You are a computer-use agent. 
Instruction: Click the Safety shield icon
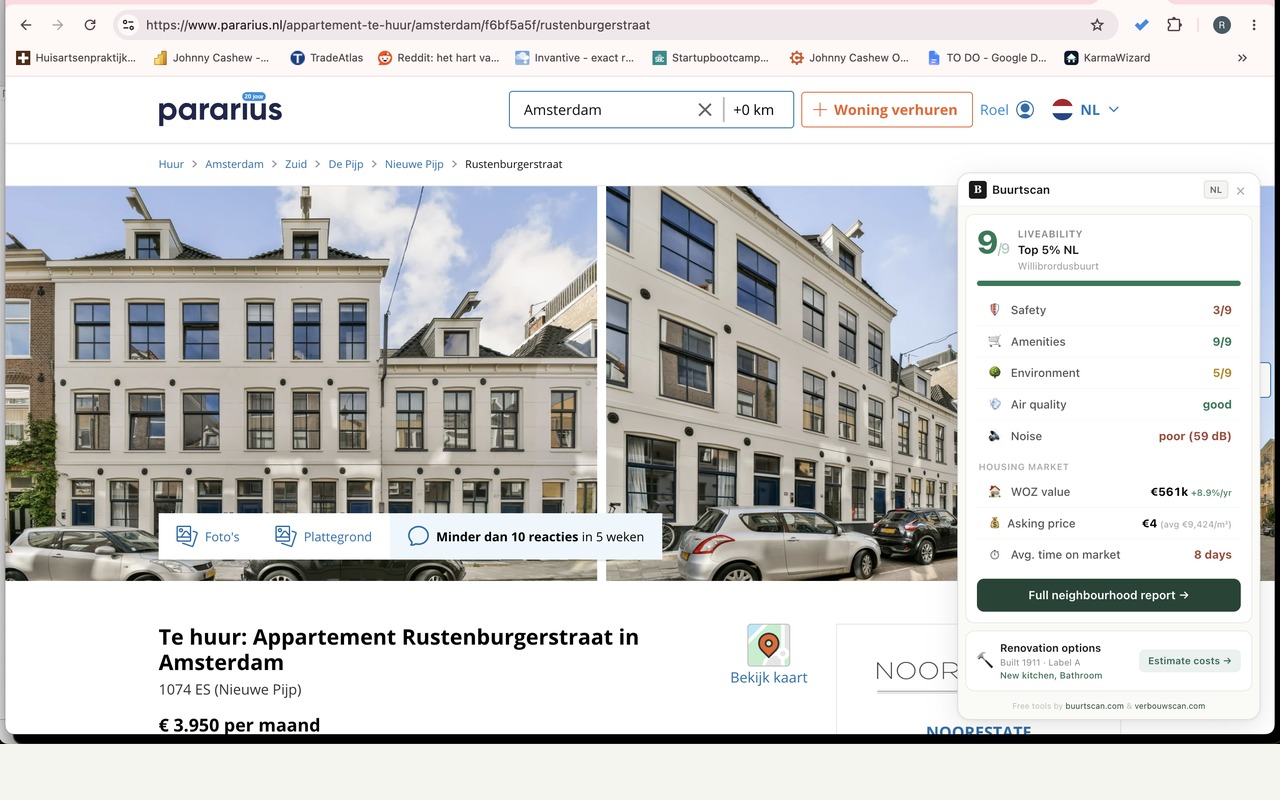[x=994, y=310]
